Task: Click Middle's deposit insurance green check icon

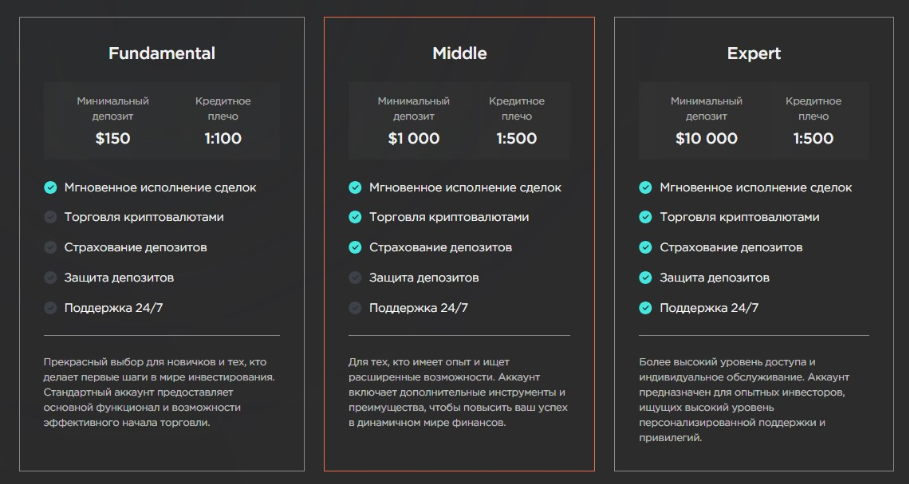Action: point(355,247)
